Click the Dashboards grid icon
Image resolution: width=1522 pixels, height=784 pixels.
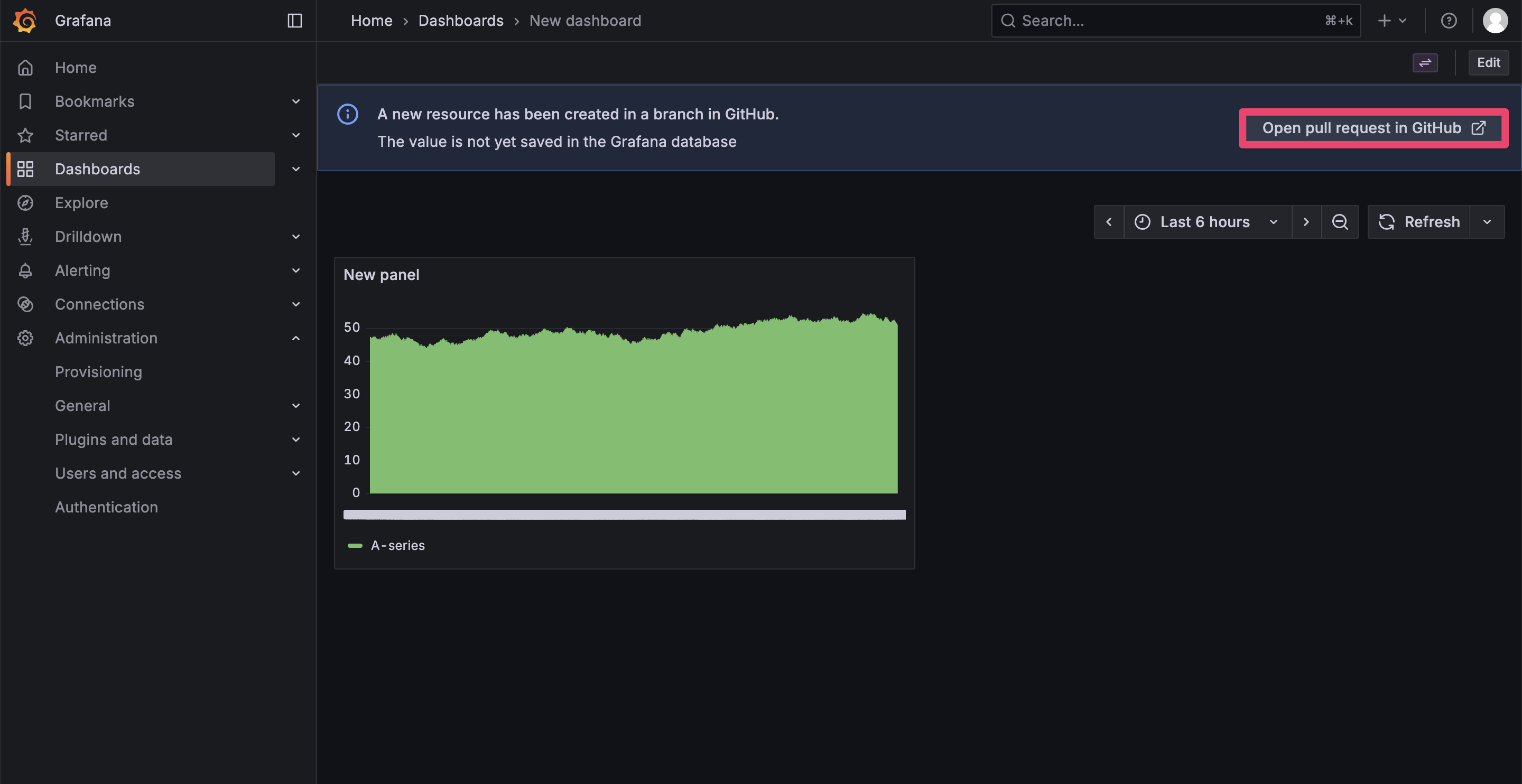[25, 169]
